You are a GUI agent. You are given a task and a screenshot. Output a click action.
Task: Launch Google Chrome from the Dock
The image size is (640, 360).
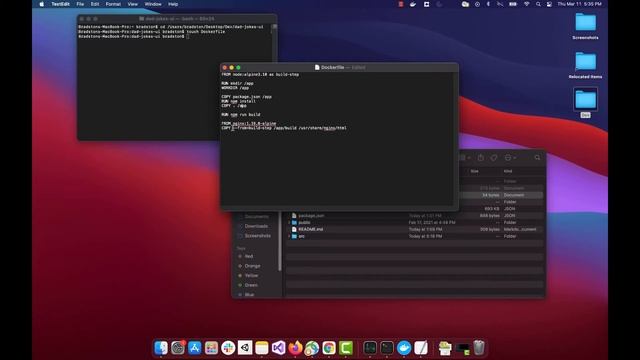tap(329, 348)
